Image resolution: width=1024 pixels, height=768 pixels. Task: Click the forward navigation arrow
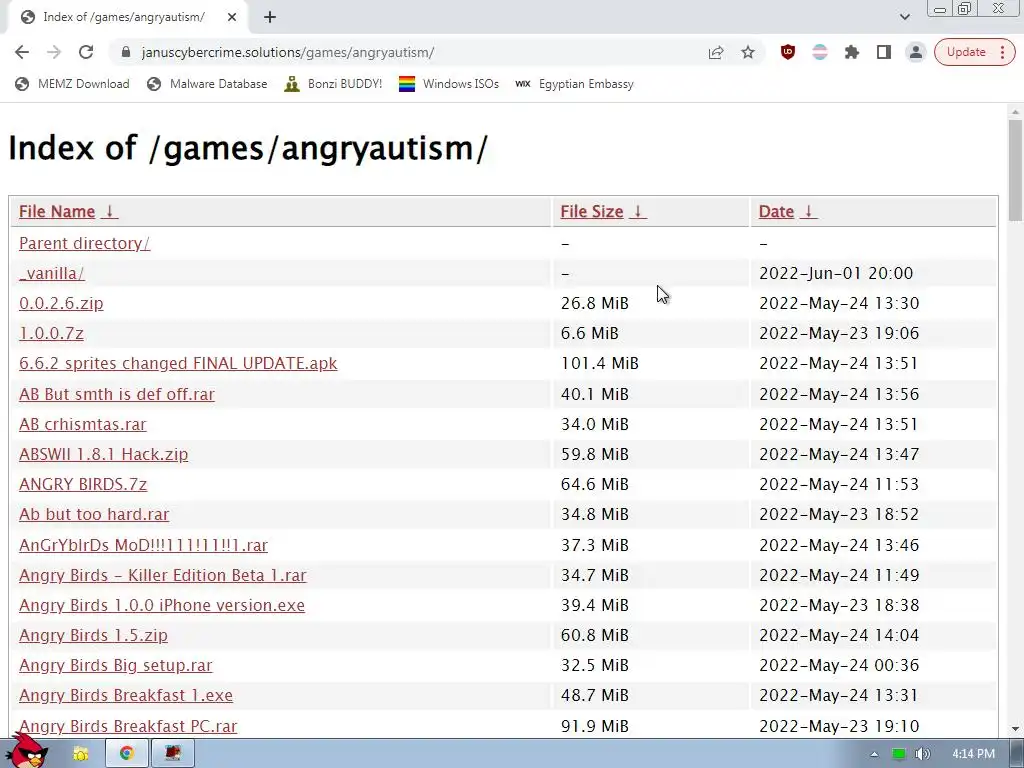54,52
